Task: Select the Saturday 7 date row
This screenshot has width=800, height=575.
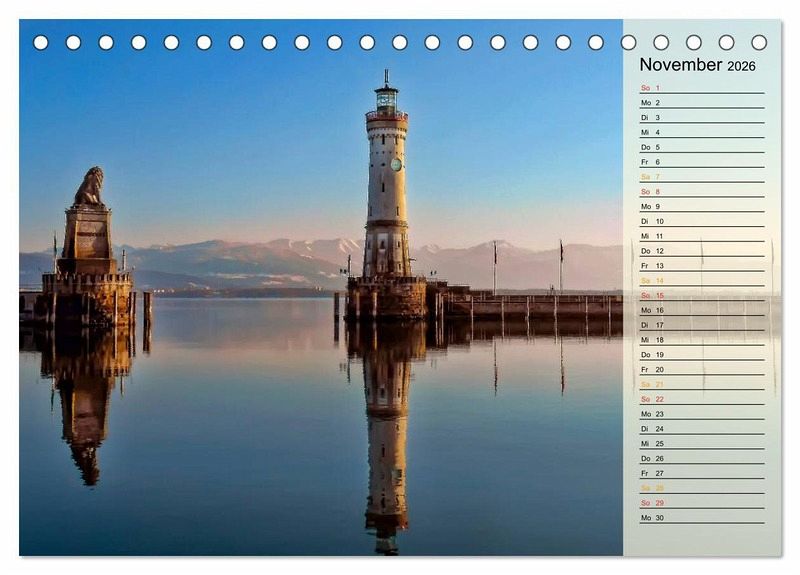Action: [701, 177]
